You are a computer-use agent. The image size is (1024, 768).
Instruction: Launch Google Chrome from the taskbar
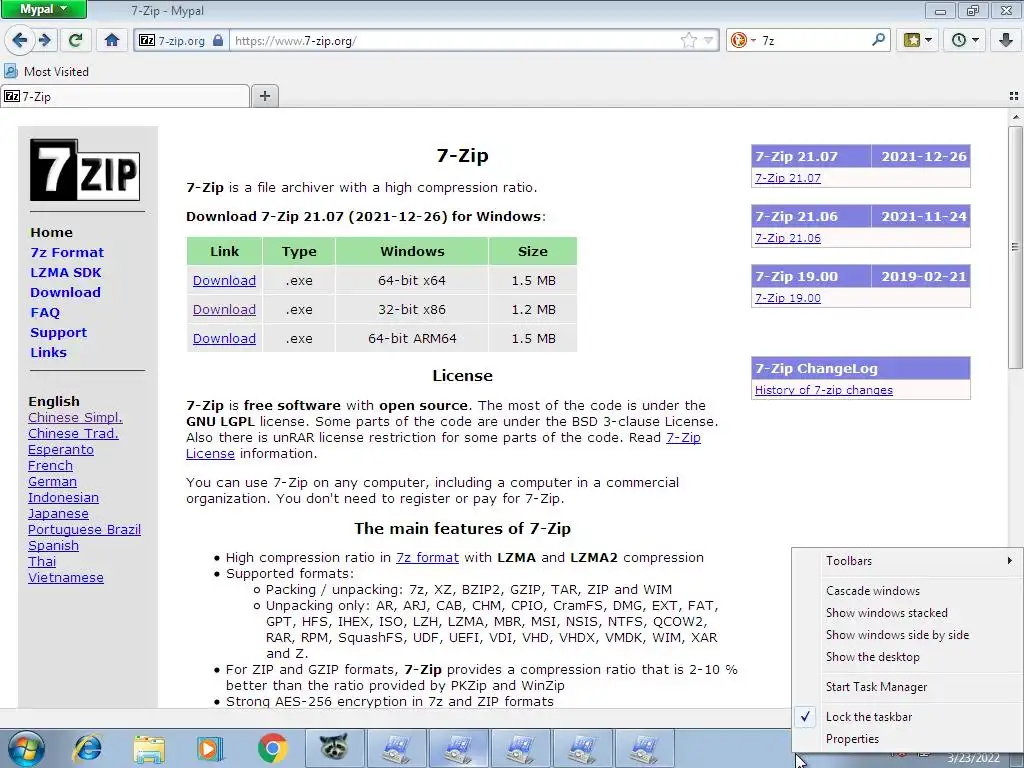pyautogui.click(x=272, y=748)
